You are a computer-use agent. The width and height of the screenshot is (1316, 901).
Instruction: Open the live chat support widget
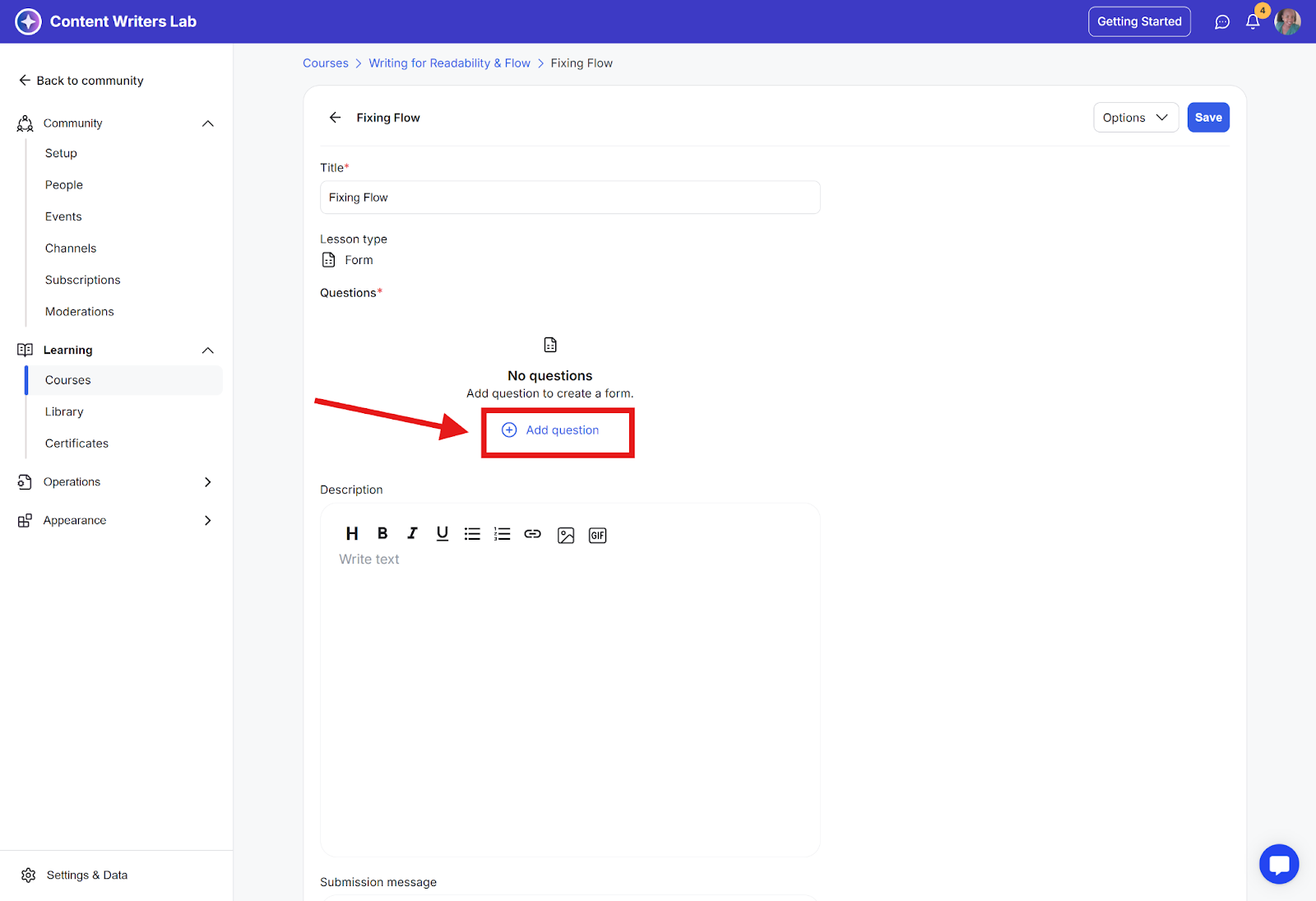1279,864
